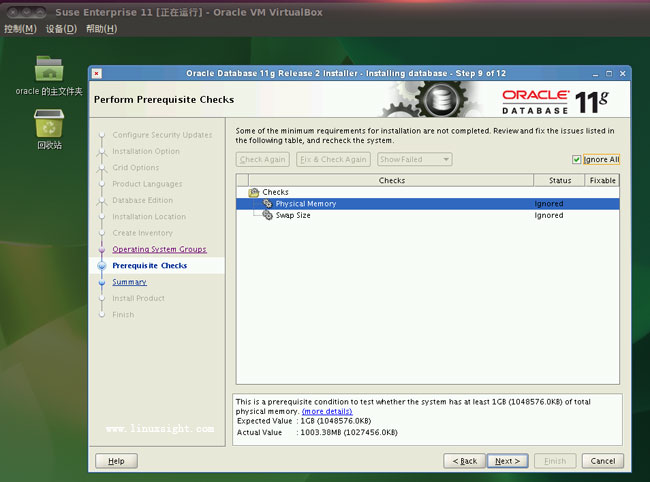The image size is (650, 482).
Task: Maximize the Oracle installer window
Action: tap(609, 74)
